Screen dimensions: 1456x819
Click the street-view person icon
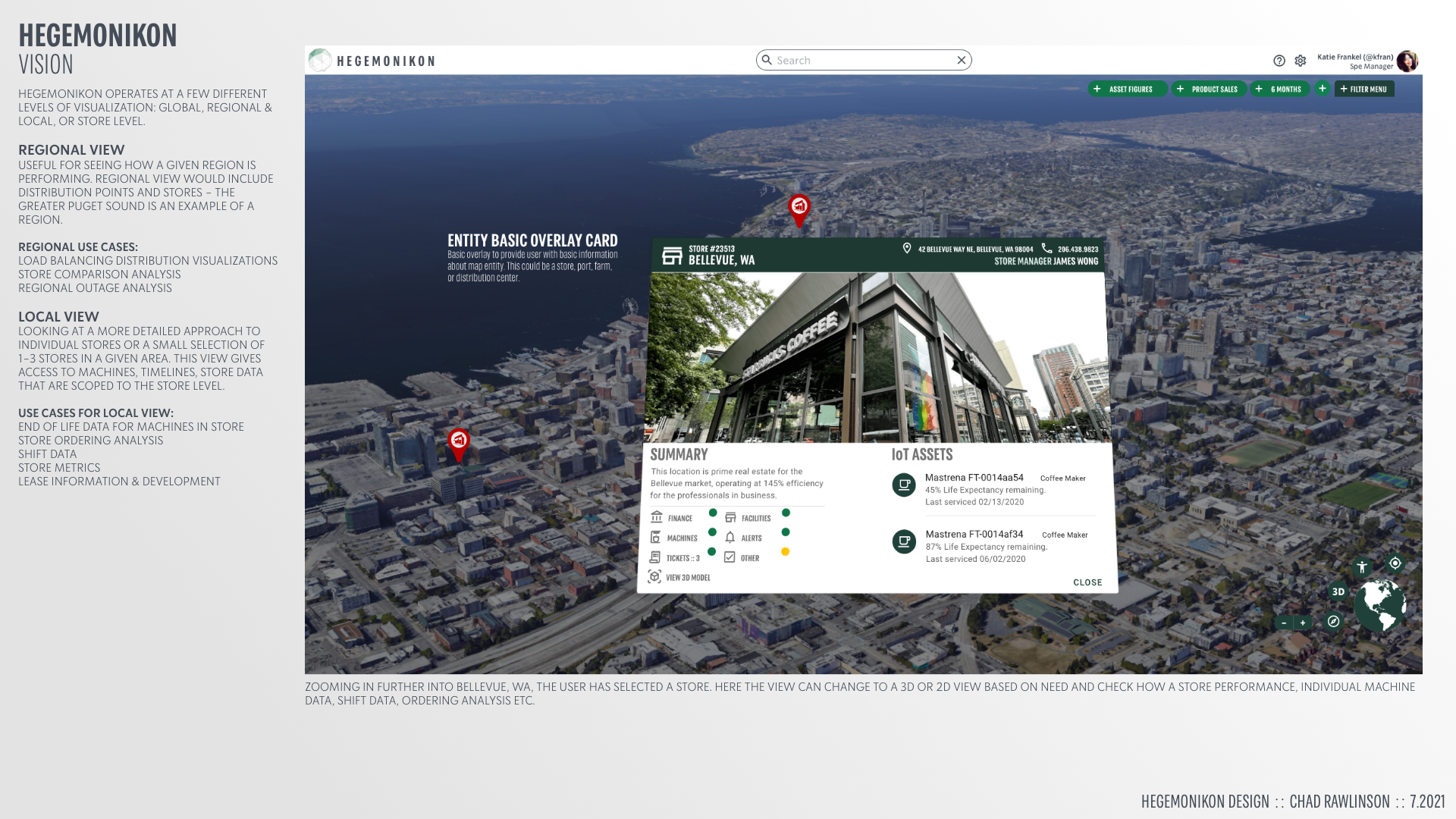point(1362,566)
